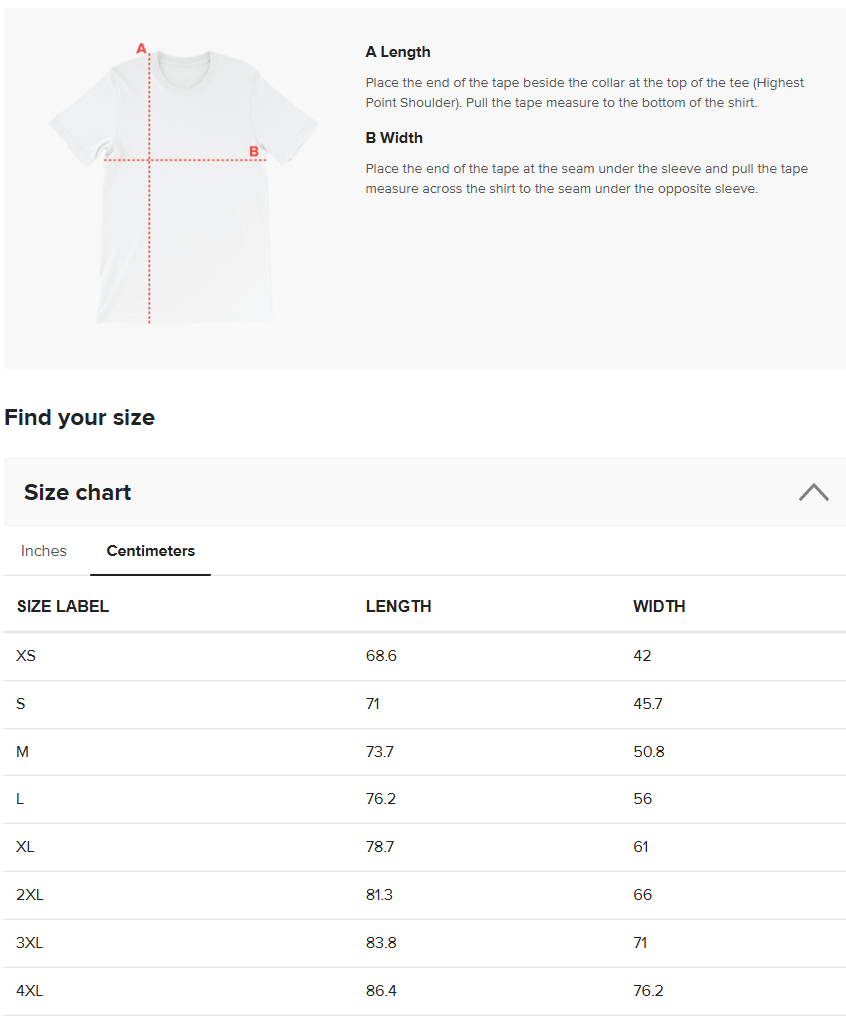Click the Size chart section title

tap(78, 492)
